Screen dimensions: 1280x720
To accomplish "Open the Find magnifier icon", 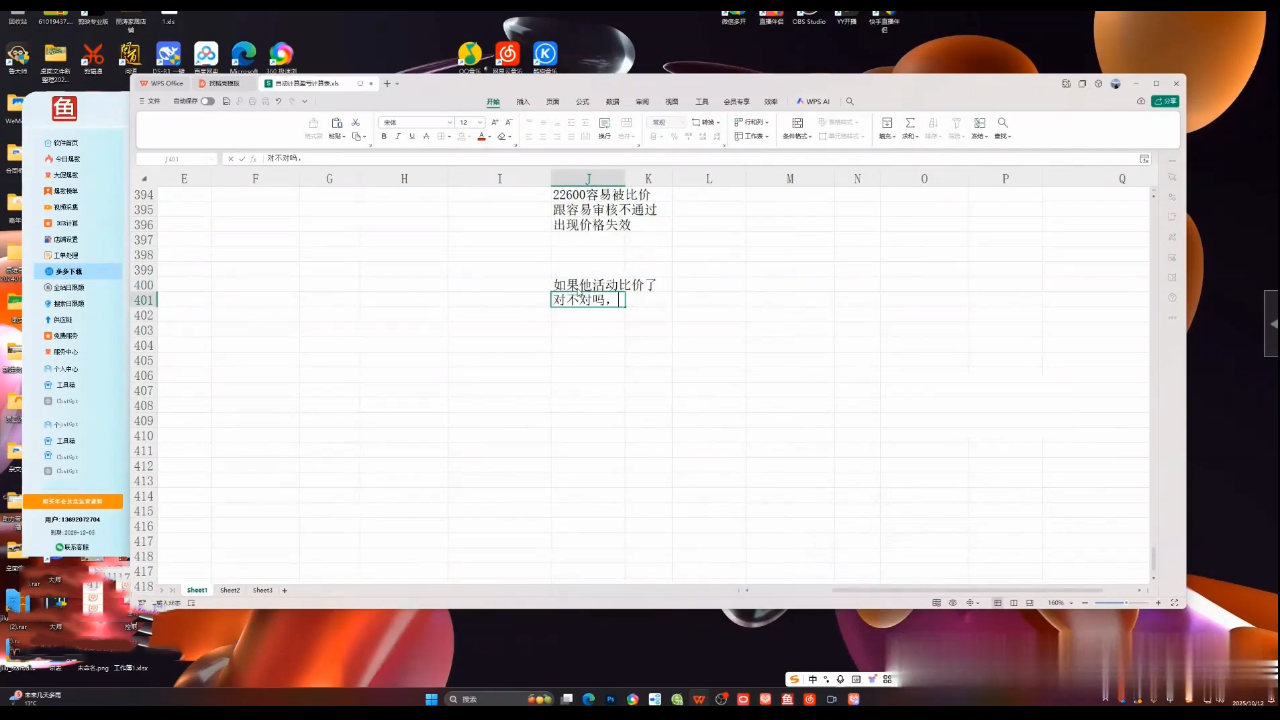I will (x=1002, y=122).
